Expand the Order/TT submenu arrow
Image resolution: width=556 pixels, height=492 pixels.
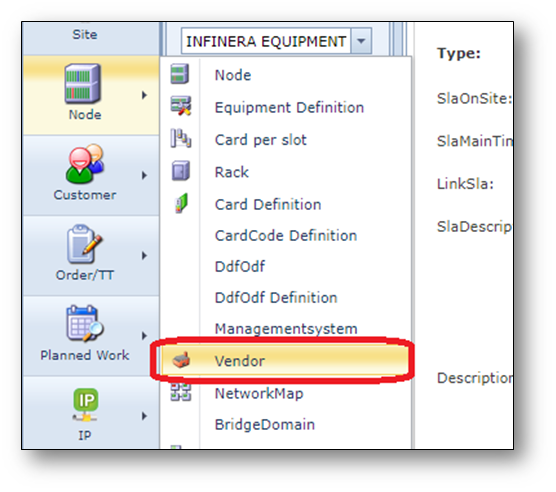click(144, 255)
